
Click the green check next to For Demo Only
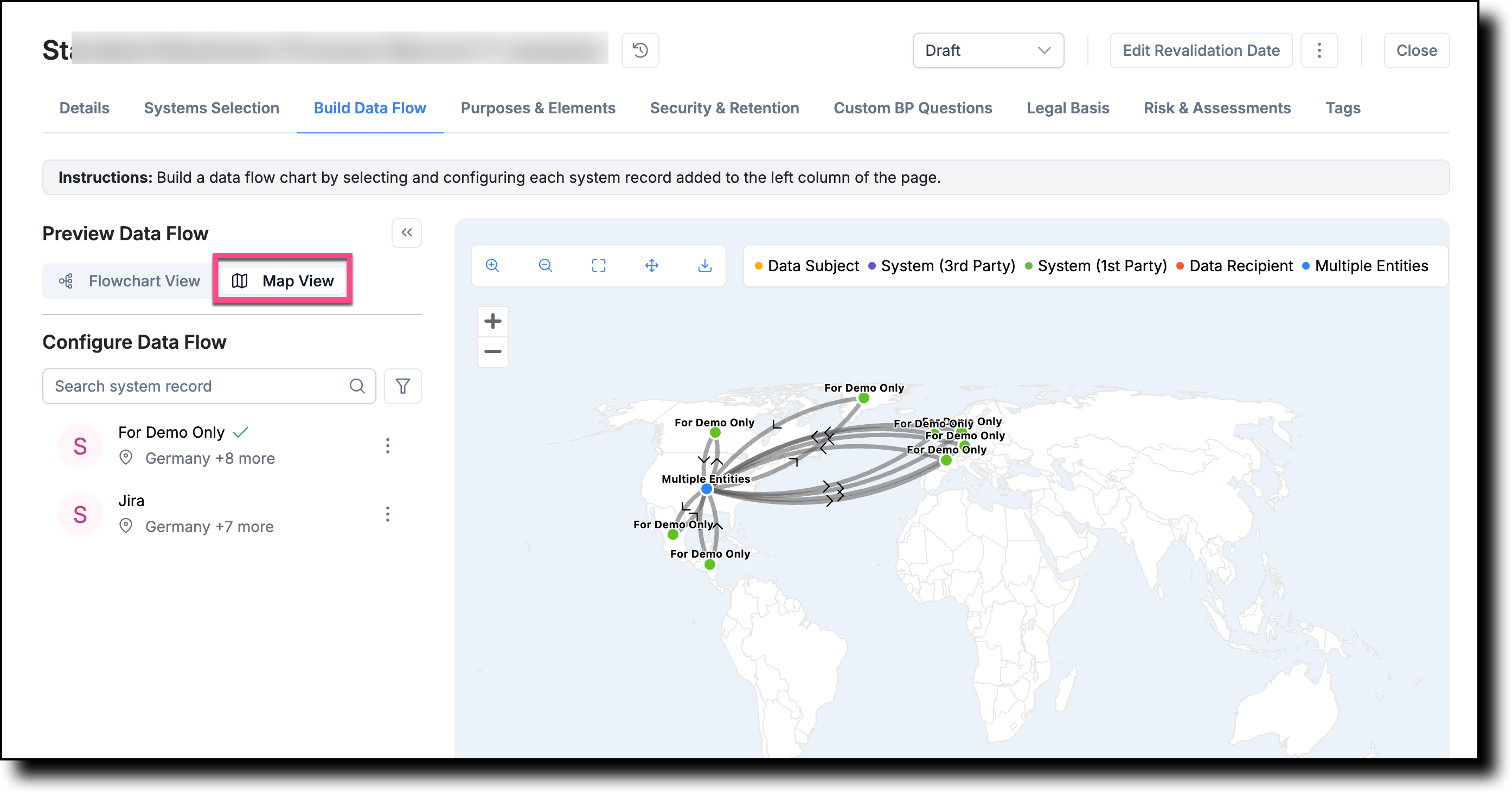pyautogui.click(x=241, y=433)
